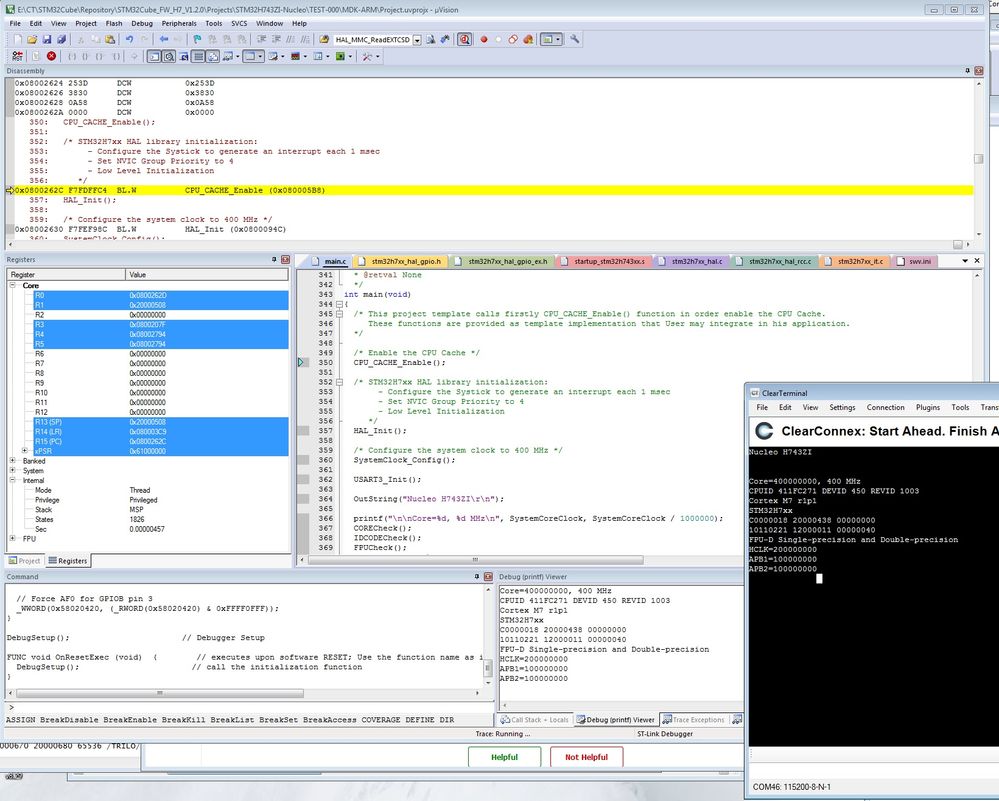Screen dimensions: 999x801
Task: Click the red Stop execution icon
Action: pyautogui.click(x=51, y=57)
